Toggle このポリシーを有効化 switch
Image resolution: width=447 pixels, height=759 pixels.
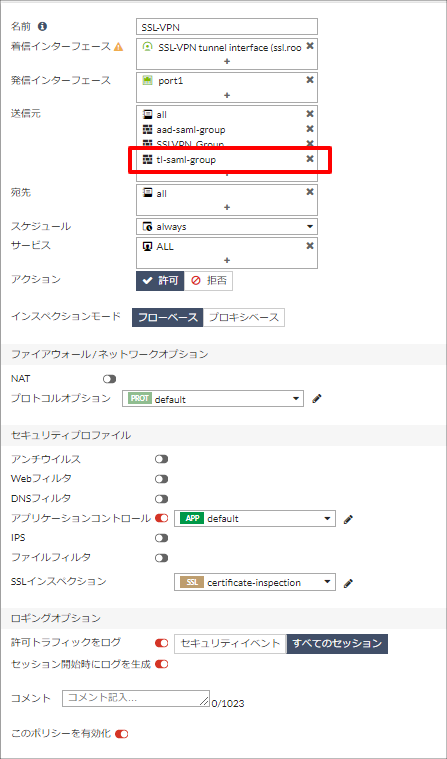point(122,734)
